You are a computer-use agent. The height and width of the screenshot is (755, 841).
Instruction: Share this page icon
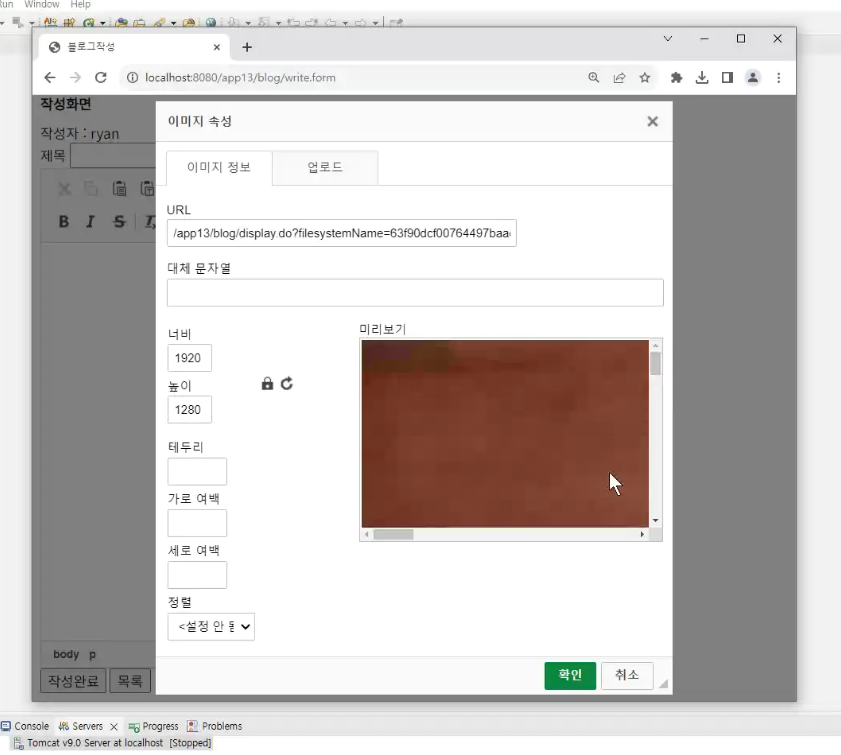pyautogui.click(x=619, y=78)
